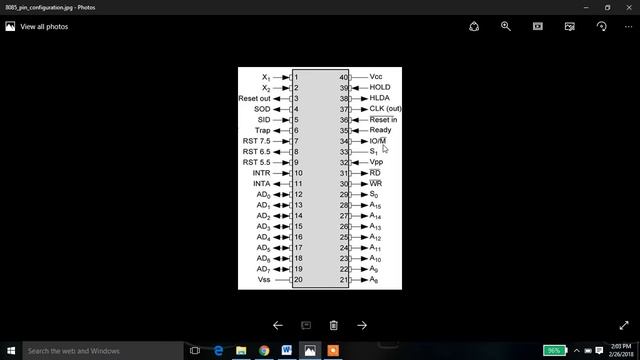Open the Action Center notifications icon
This screenshot has width=640, height=360.
pos(599,351)
